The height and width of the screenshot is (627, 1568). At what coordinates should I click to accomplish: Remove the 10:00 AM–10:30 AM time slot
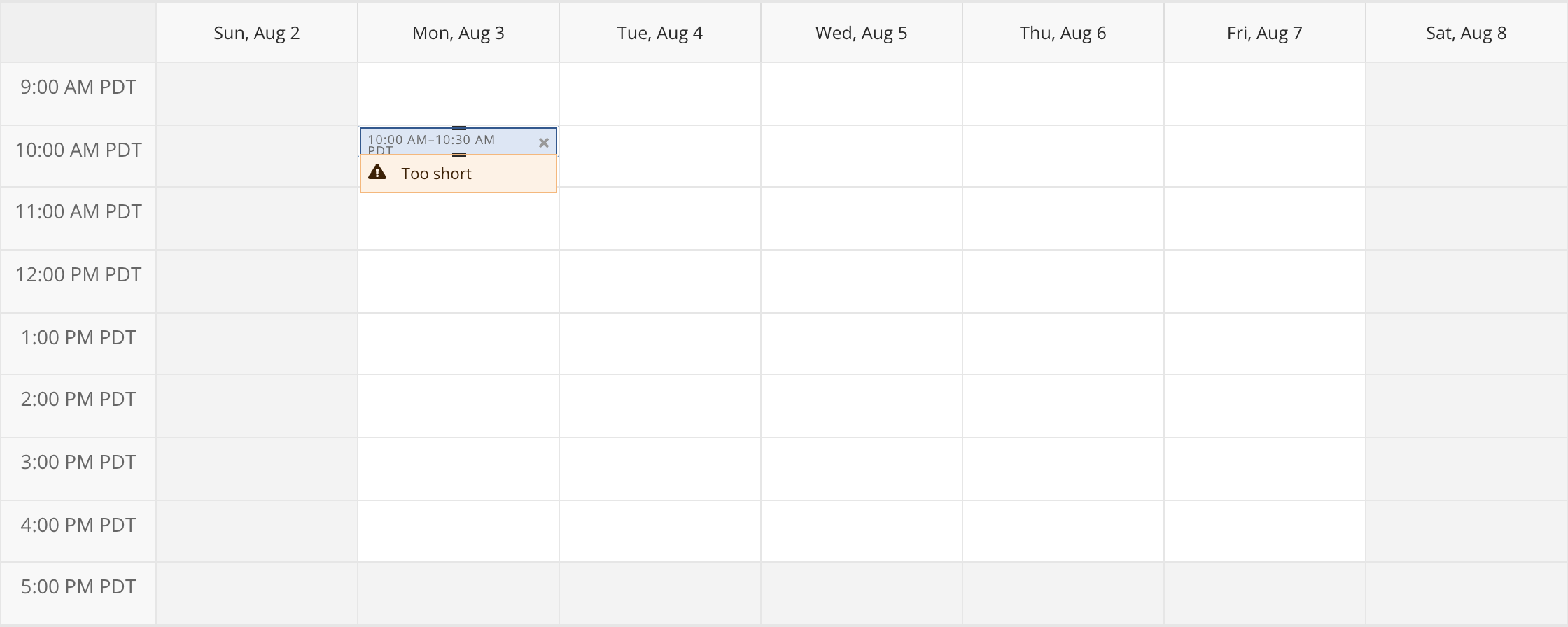(543, 143)
